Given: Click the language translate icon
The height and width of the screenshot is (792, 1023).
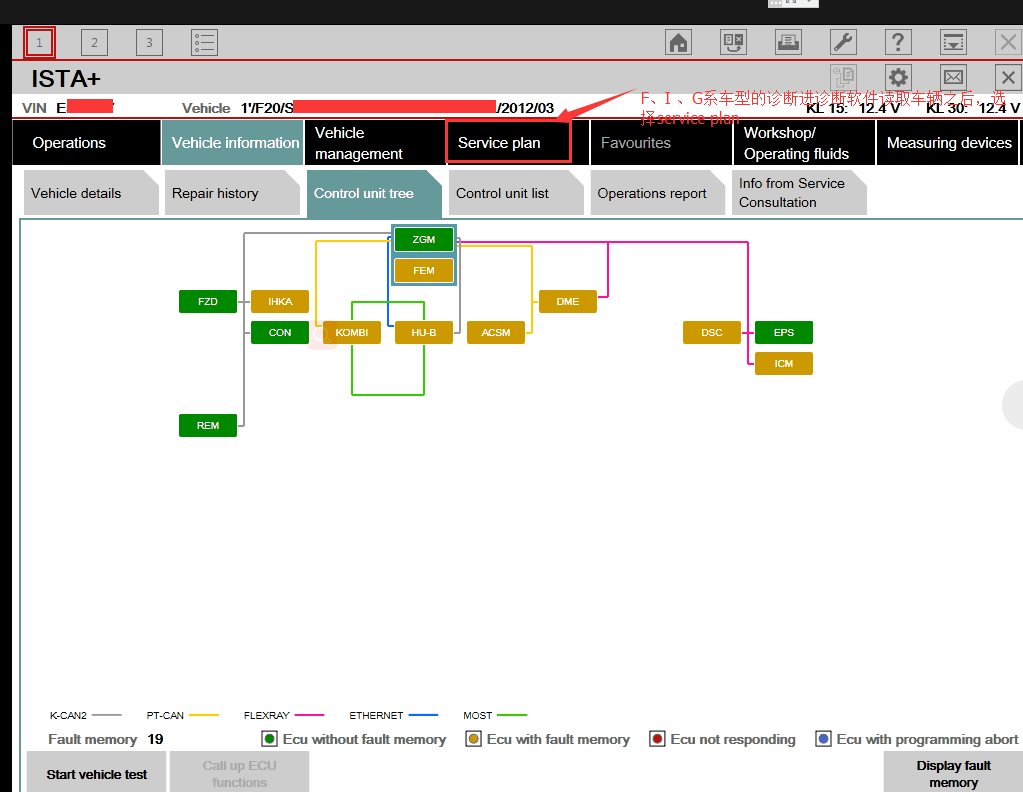Looking at the screenshot, I should [733, 42].
